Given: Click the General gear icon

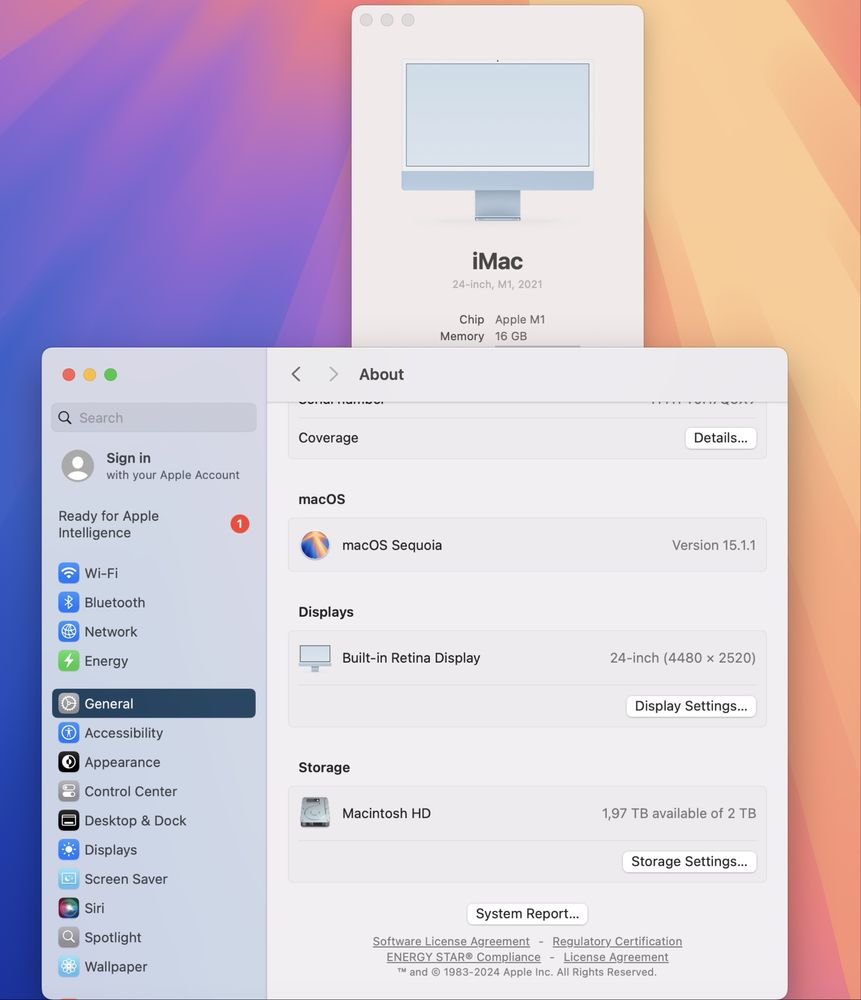Looking at the screenshot, I should pyautogui.click(x=69, y=703).
